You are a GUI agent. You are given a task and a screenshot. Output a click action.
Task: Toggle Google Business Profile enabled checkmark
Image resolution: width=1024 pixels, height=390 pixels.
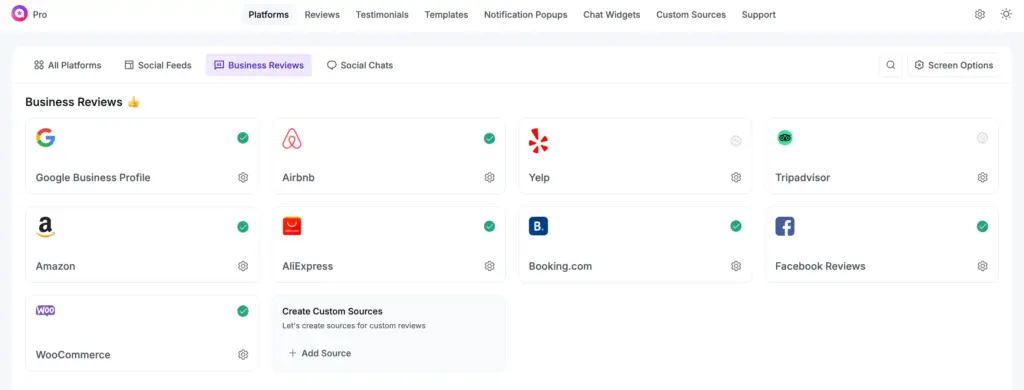[x=243, y=138]
